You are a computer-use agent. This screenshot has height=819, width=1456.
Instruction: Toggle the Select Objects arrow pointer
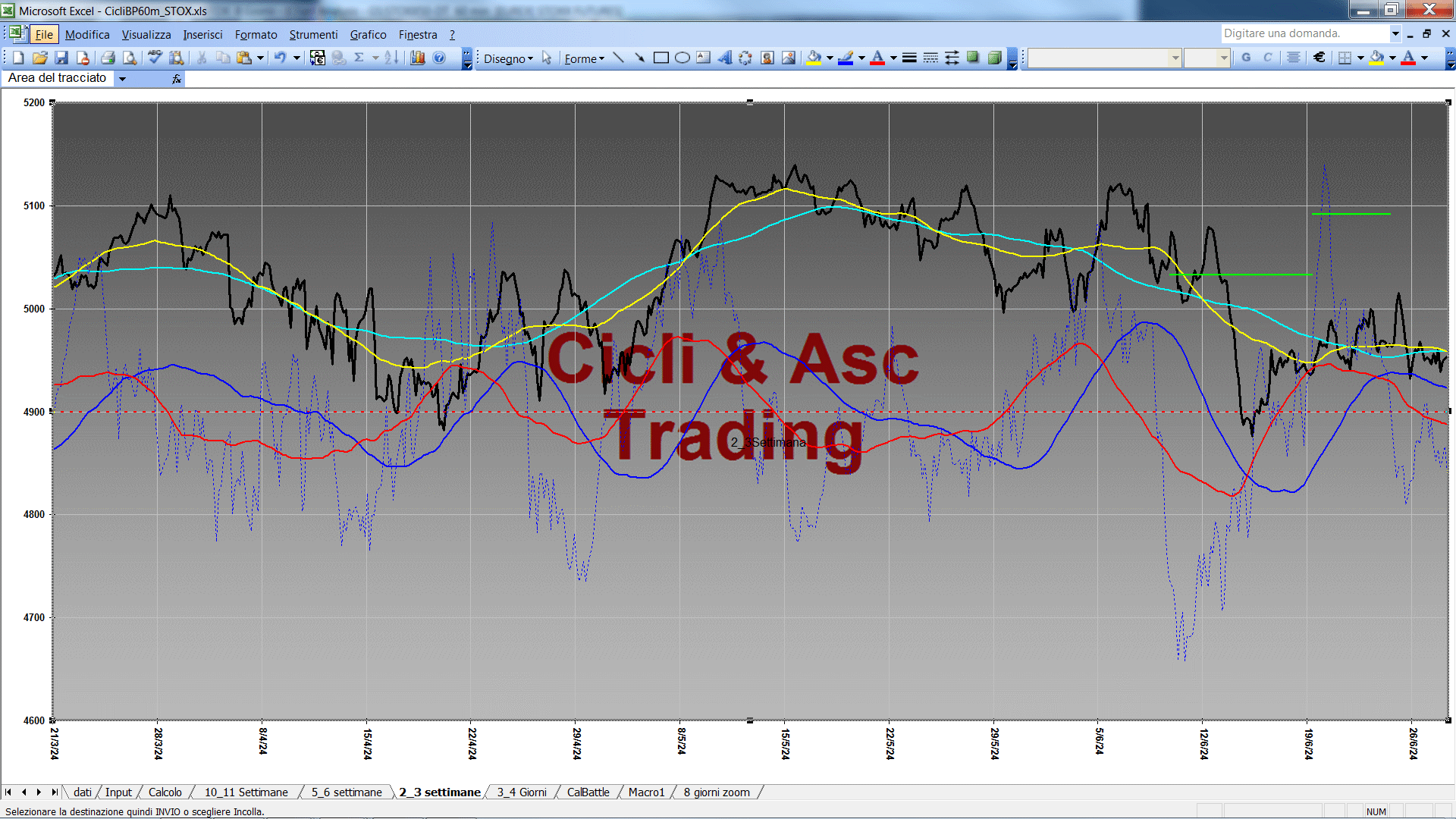pos(547,58)
